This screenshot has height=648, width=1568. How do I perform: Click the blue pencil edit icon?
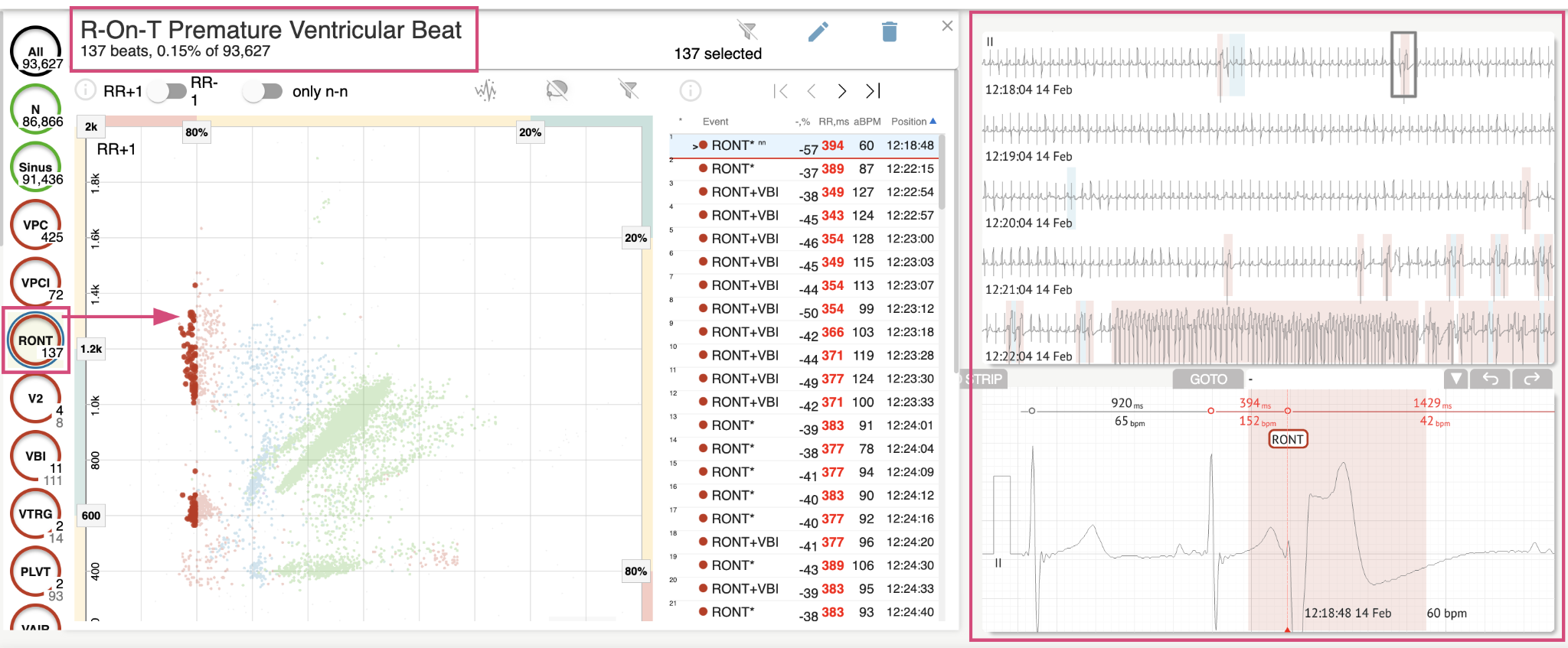coord(818,32)
